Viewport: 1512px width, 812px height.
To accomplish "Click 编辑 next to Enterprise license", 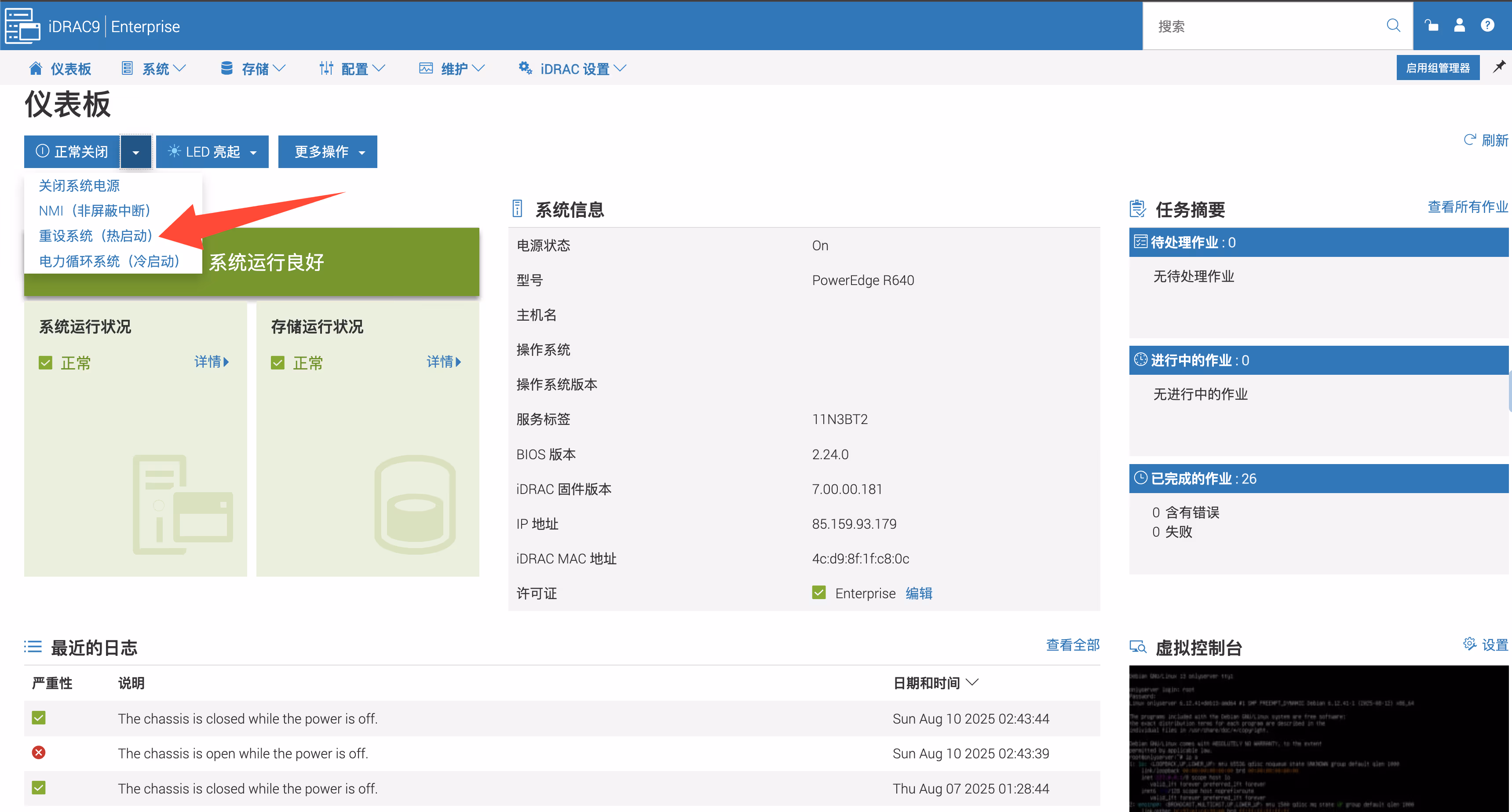I will tap(919, 593).
